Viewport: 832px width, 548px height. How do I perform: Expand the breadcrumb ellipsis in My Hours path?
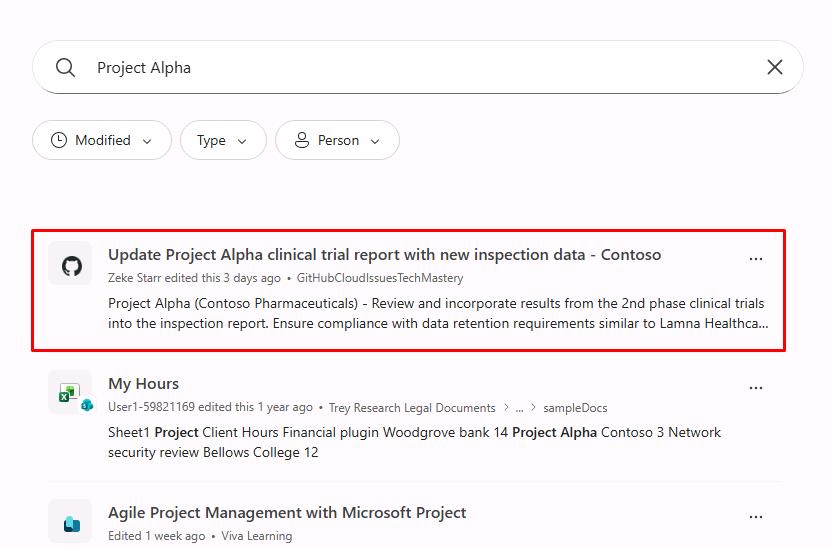(x=519, y=407)
